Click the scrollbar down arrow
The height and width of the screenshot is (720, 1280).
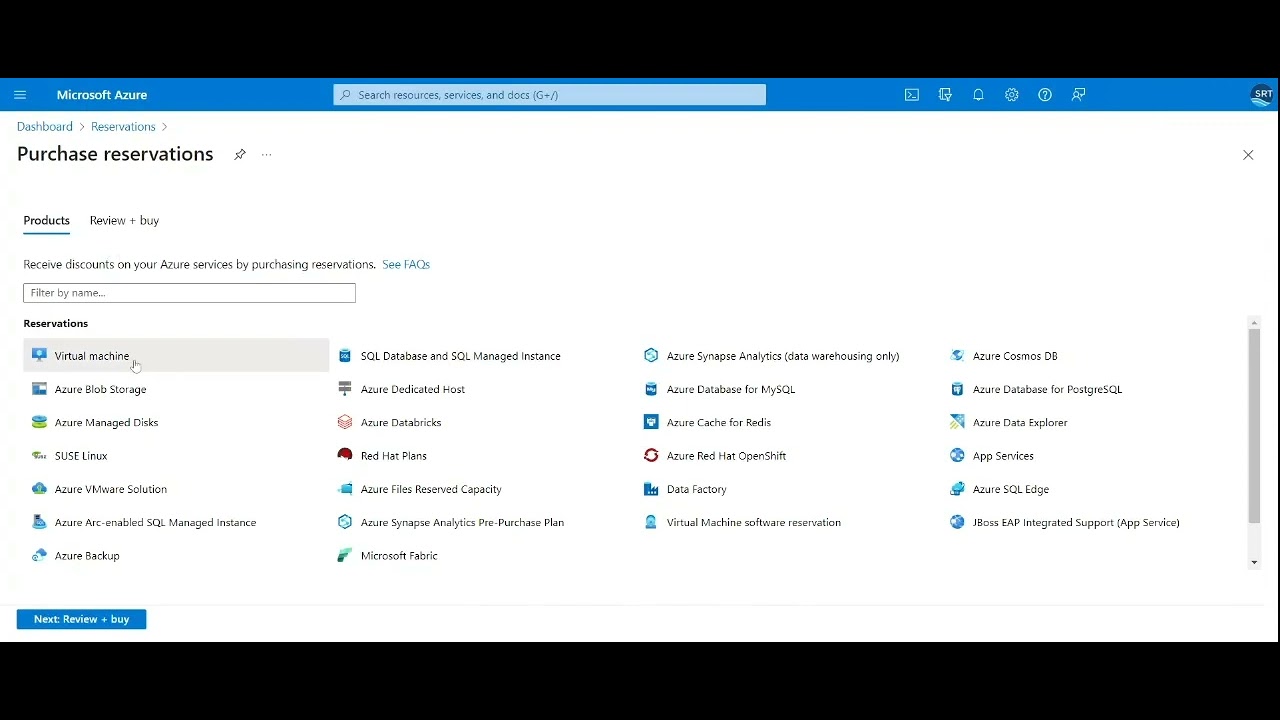(1254, 563)
